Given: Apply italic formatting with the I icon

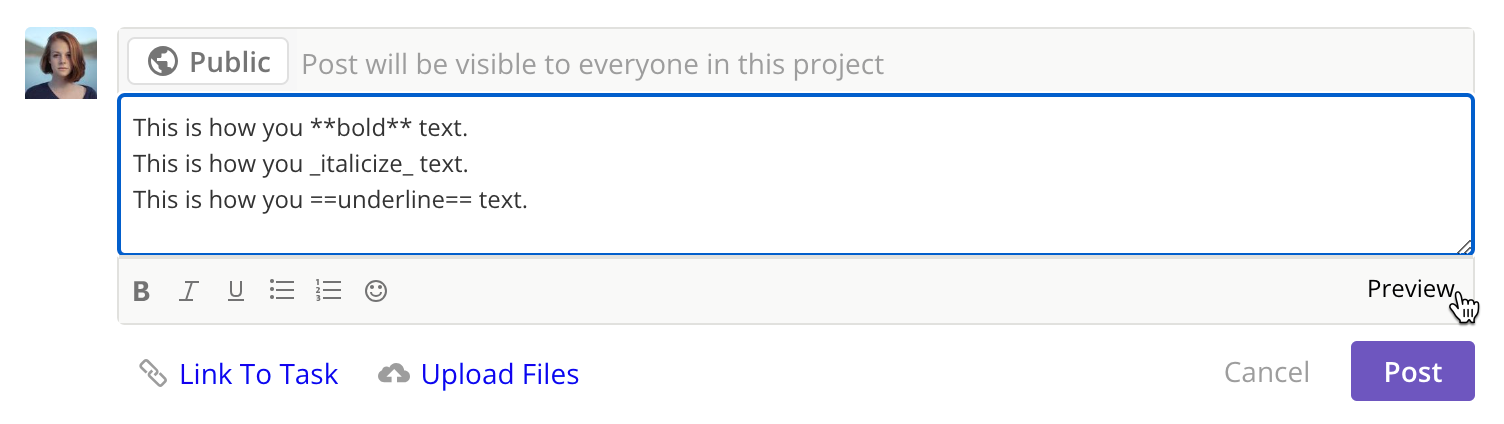Looking at the screenshot, I should pyautogui.click(x=188, y=291).
